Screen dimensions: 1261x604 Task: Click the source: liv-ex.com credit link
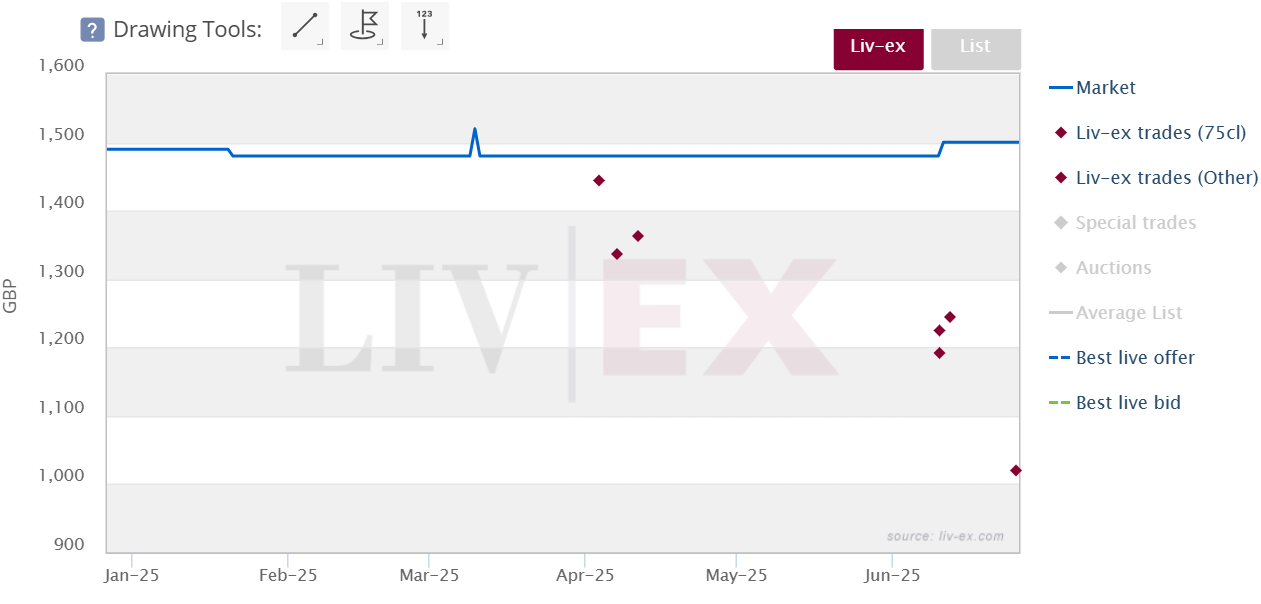[x=945, y=536]
